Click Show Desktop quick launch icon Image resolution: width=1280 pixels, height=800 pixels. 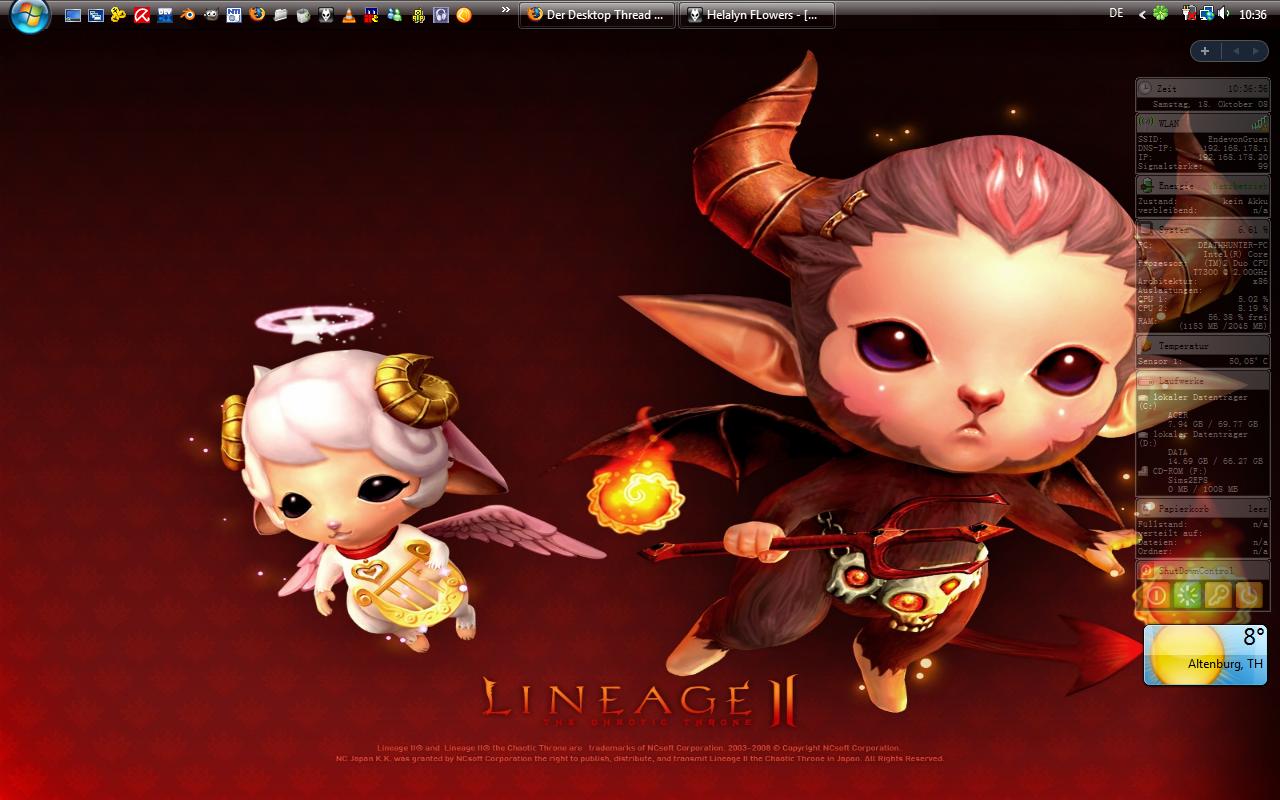pos(73,15)
